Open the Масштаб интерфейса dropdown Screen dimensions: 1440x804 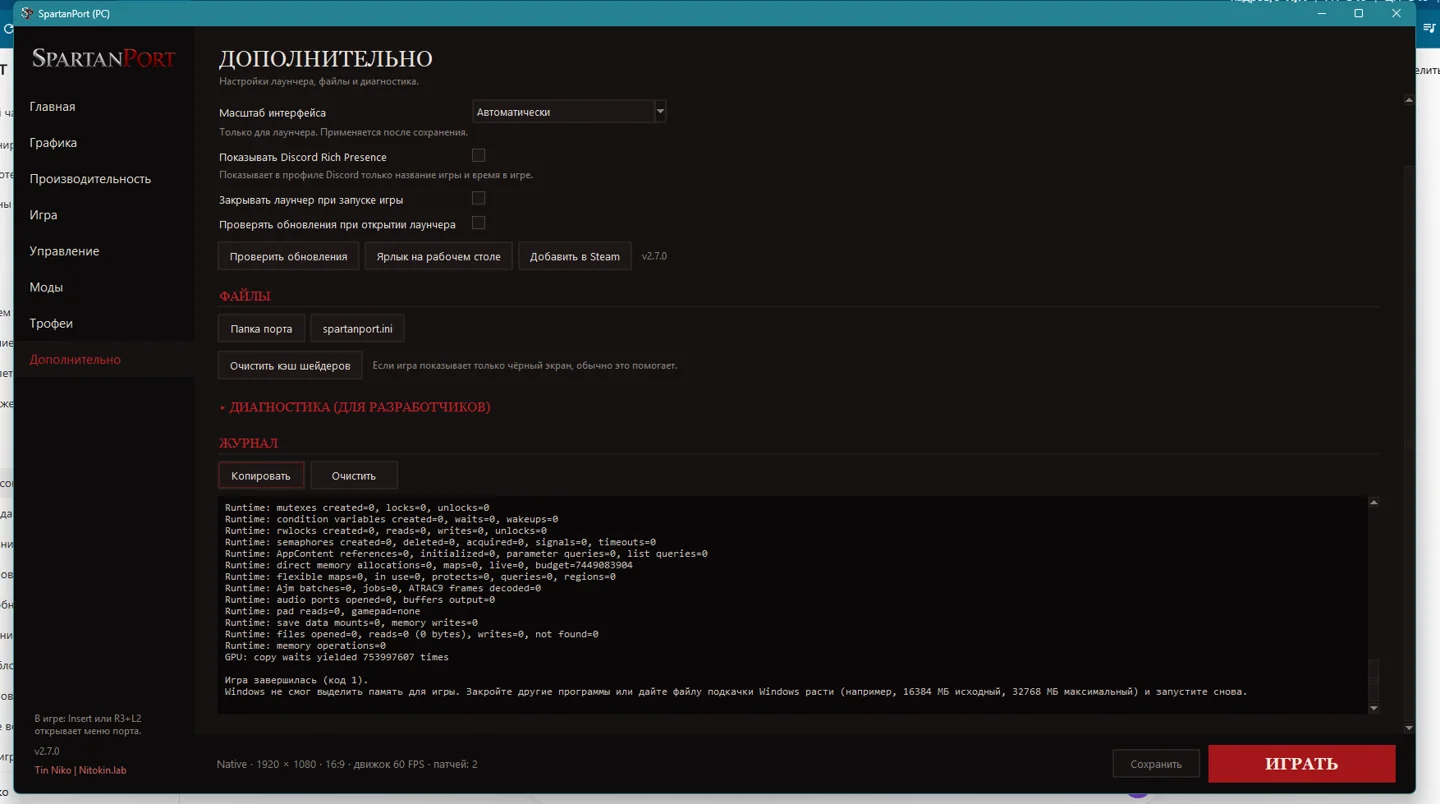(x=569, y=112)
